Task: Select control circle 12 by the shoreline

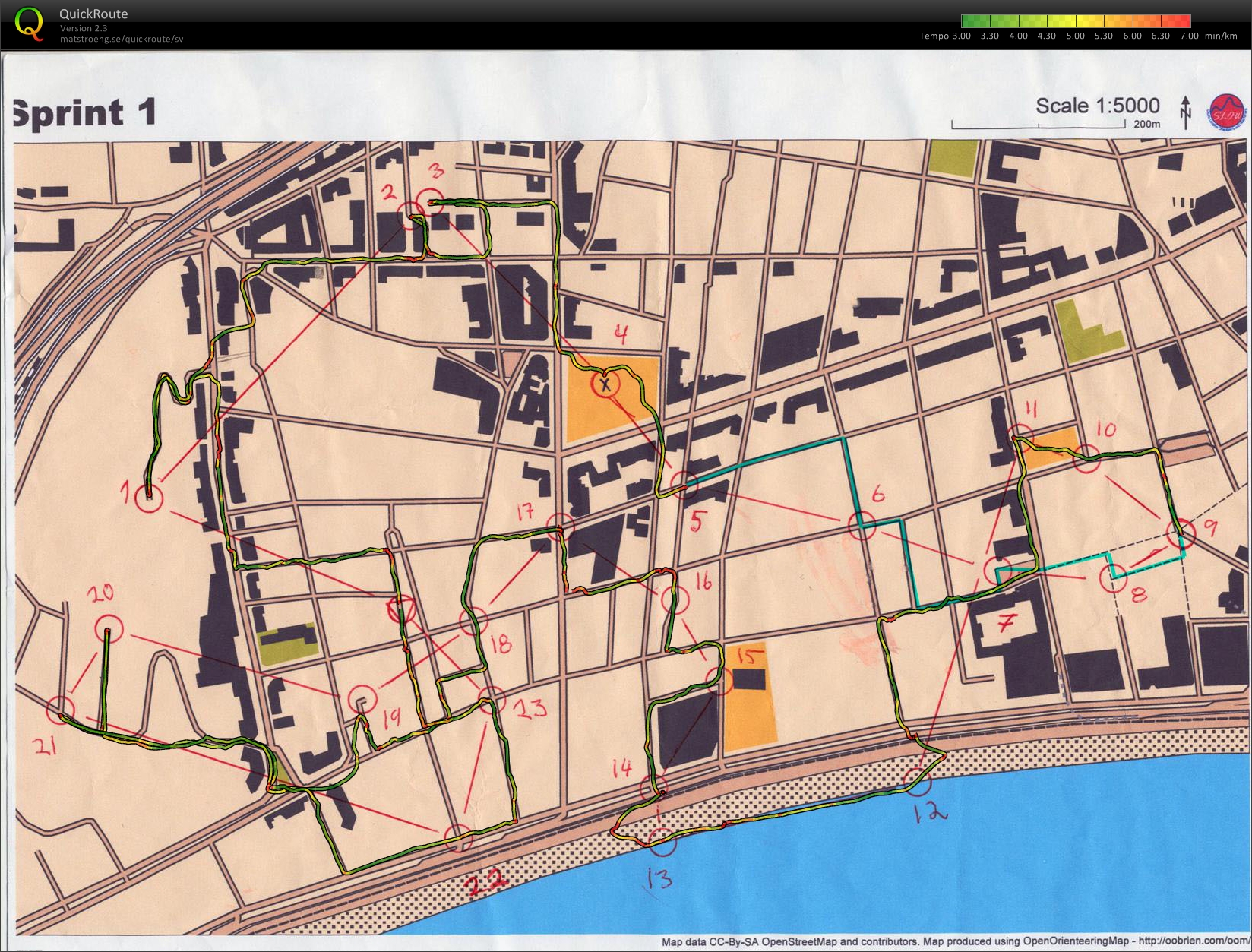Action: 918,780
